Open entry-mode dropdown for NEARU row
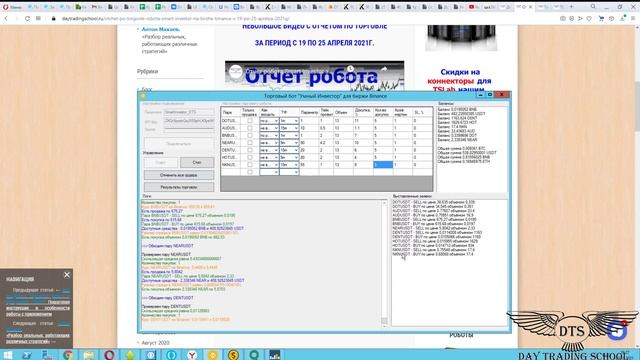Image resolution: width=640 pixels, height=360 pixels. tap(276, 143)
